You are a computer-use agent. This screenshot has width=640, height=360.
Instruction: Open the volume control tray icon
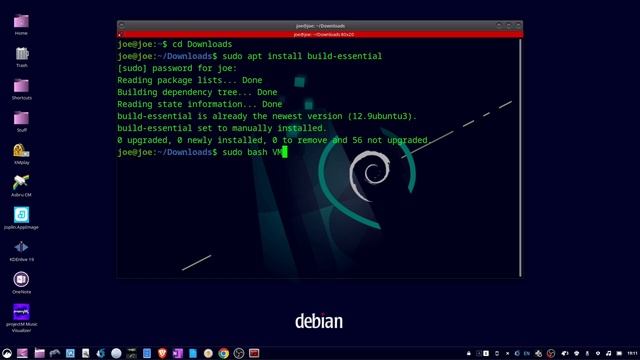pyautogui.click(x=564, y=353)
